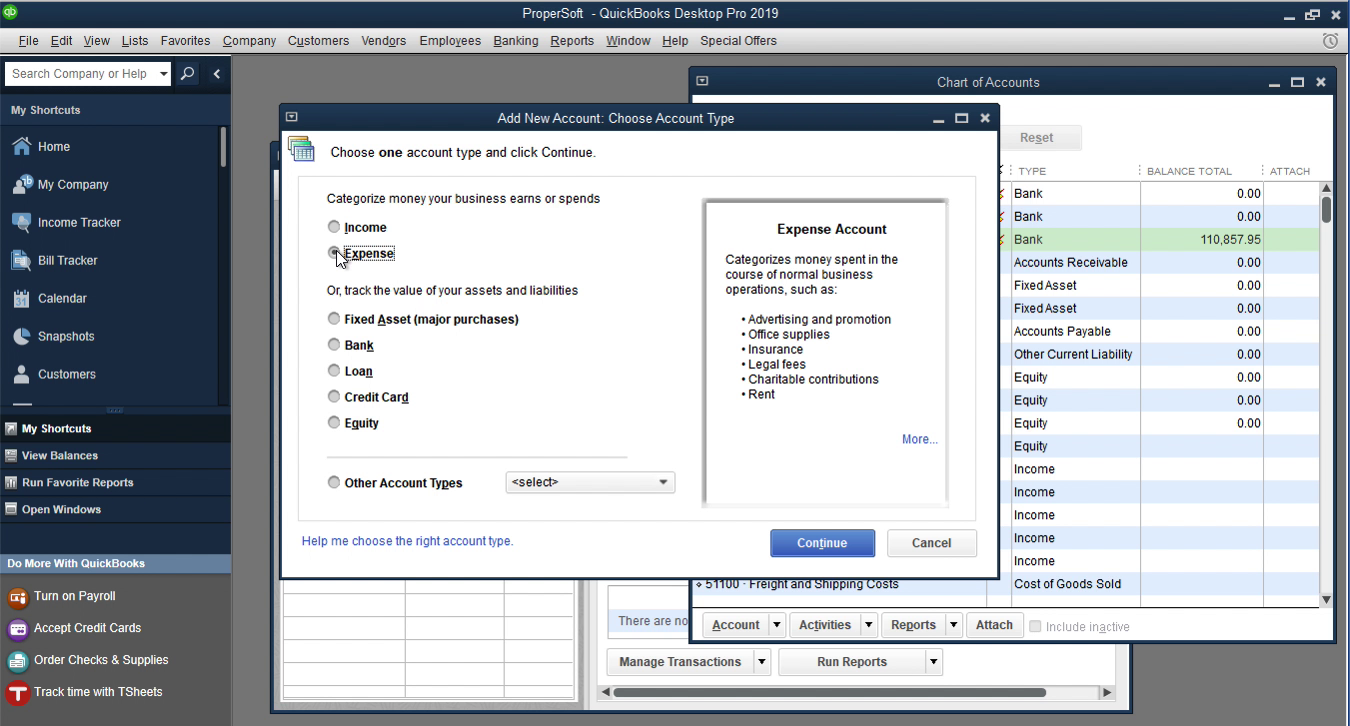Toggle Include inactive checkbox in Chart of Accounts
The image size is (1350, 726).
[x=1035, y=627]
